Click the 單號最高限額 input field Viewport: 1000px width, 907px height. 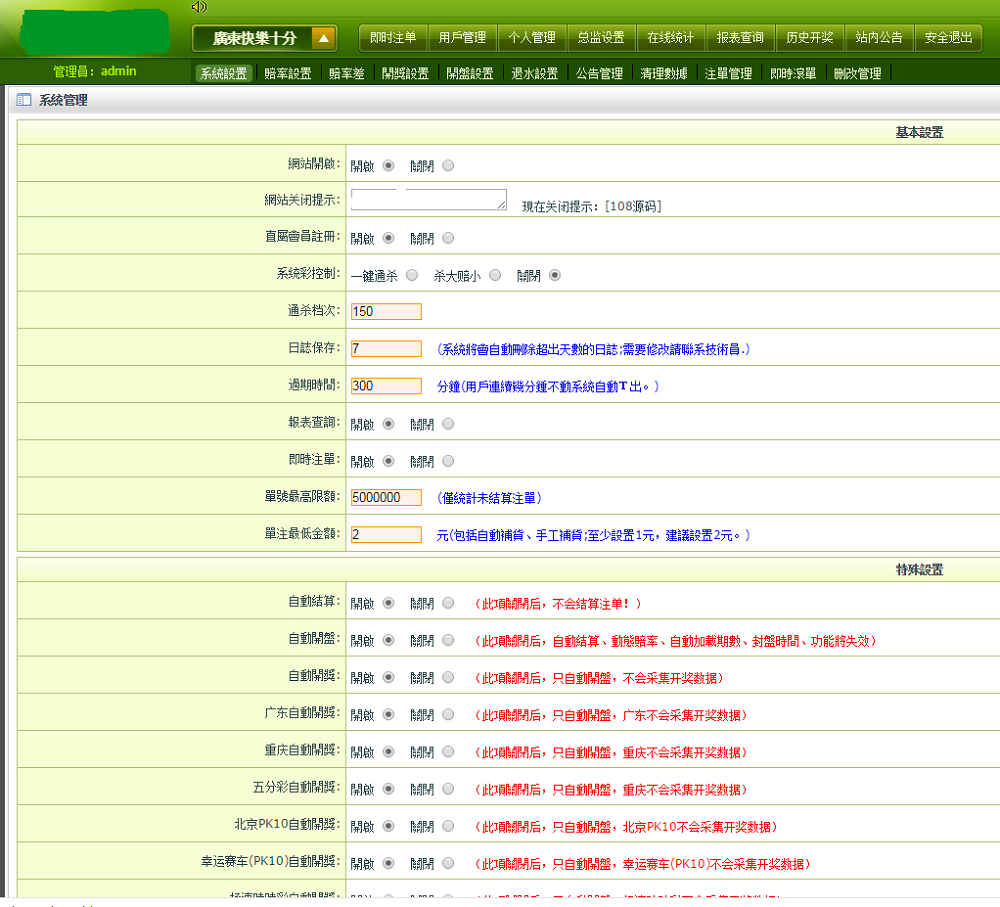[x=386, y=498]
